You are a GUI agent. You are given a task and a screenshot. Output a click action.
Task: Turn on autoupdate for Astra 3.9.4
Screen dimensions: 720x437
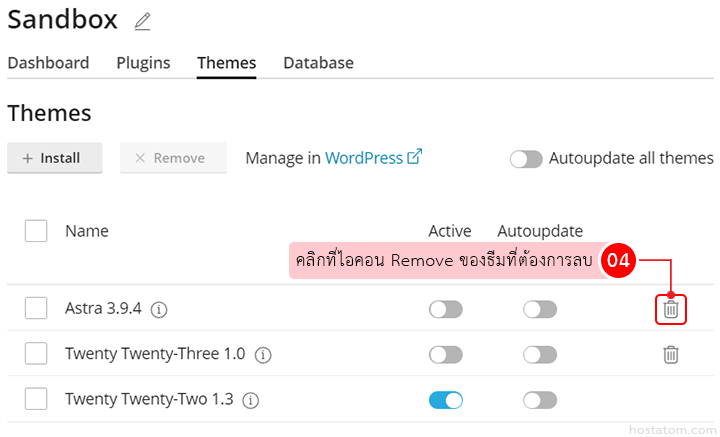[539, 309]
